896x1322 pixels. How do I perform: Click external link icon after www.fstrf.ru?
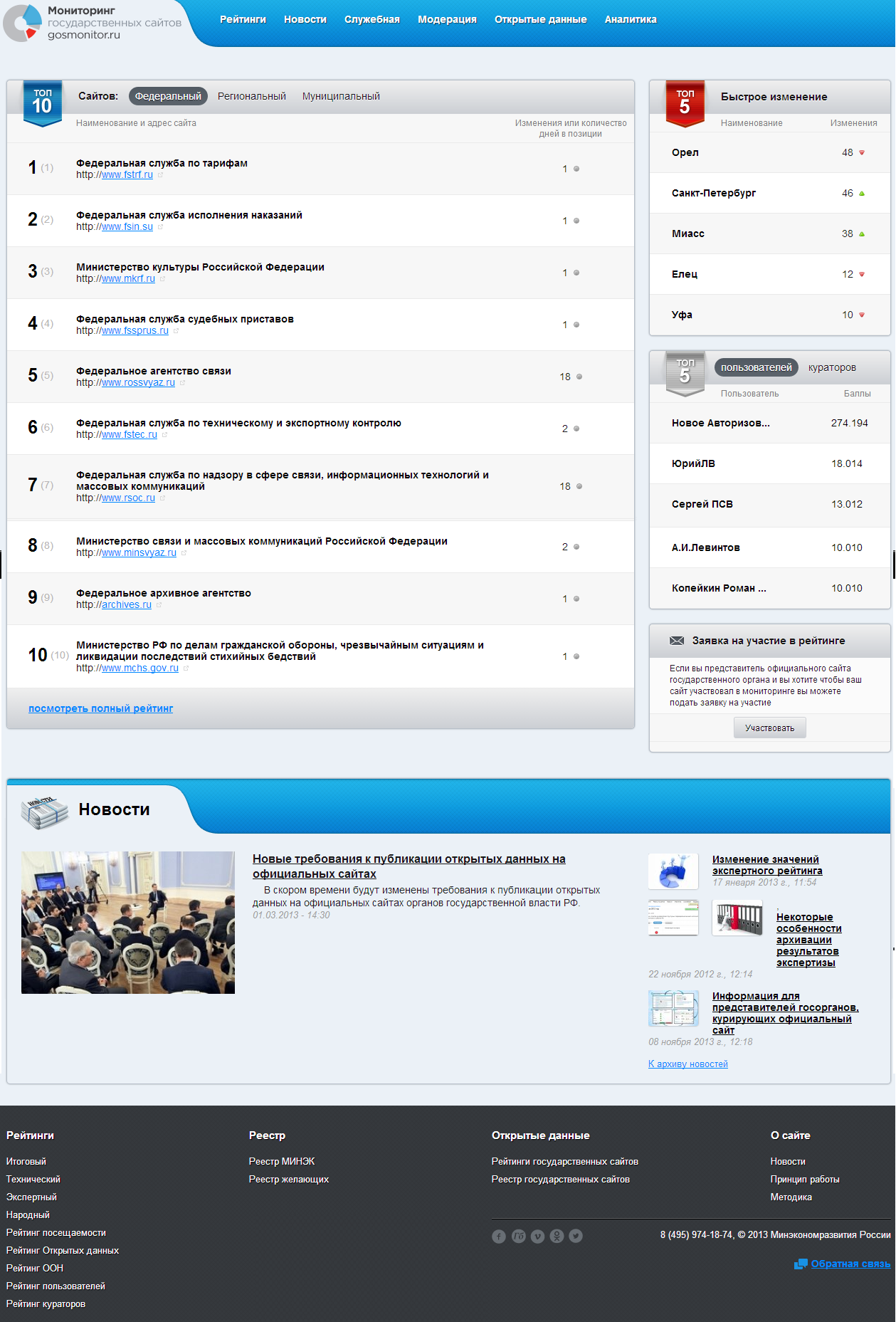coord(161,175)
